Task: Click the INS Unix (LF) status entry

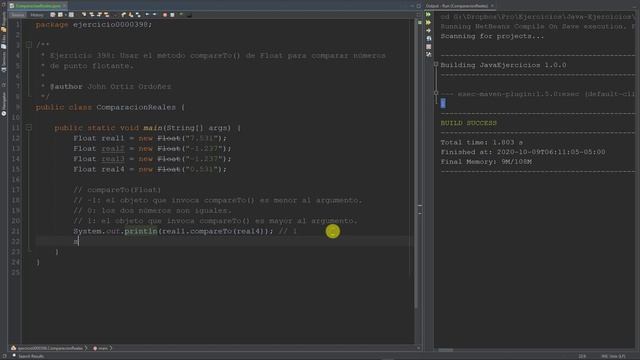Action: point(613,356)
